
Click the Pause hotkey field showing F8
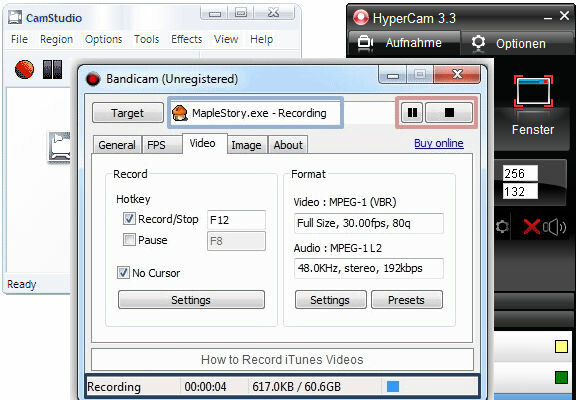pos(236,241)
